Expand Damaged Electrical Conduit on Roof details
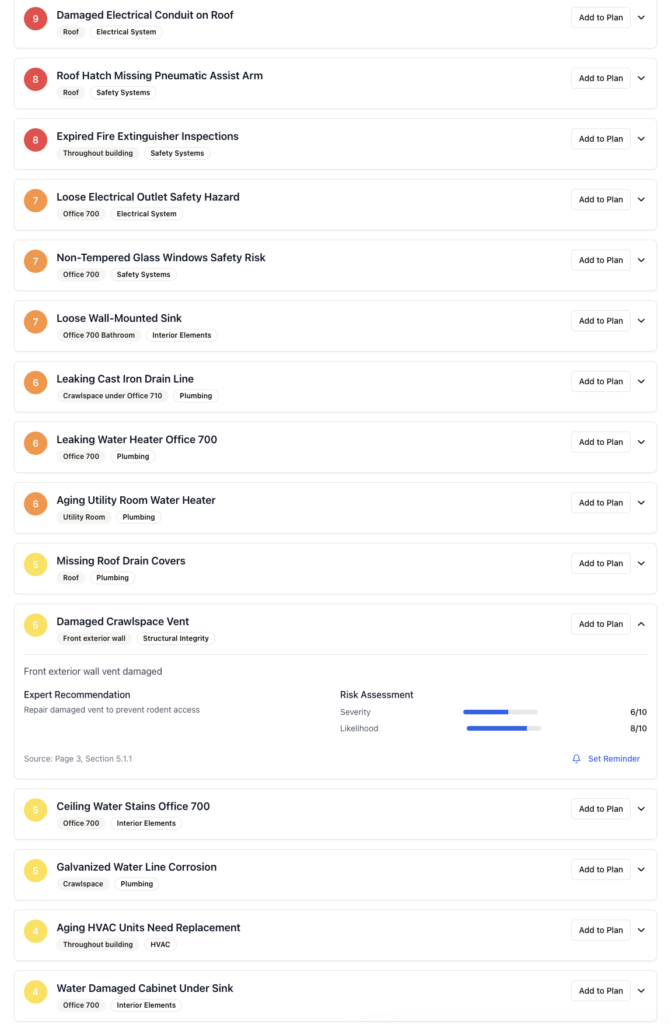Image resolution: width=671 pixels, height=1024 pixels. (x=641, y=18)
